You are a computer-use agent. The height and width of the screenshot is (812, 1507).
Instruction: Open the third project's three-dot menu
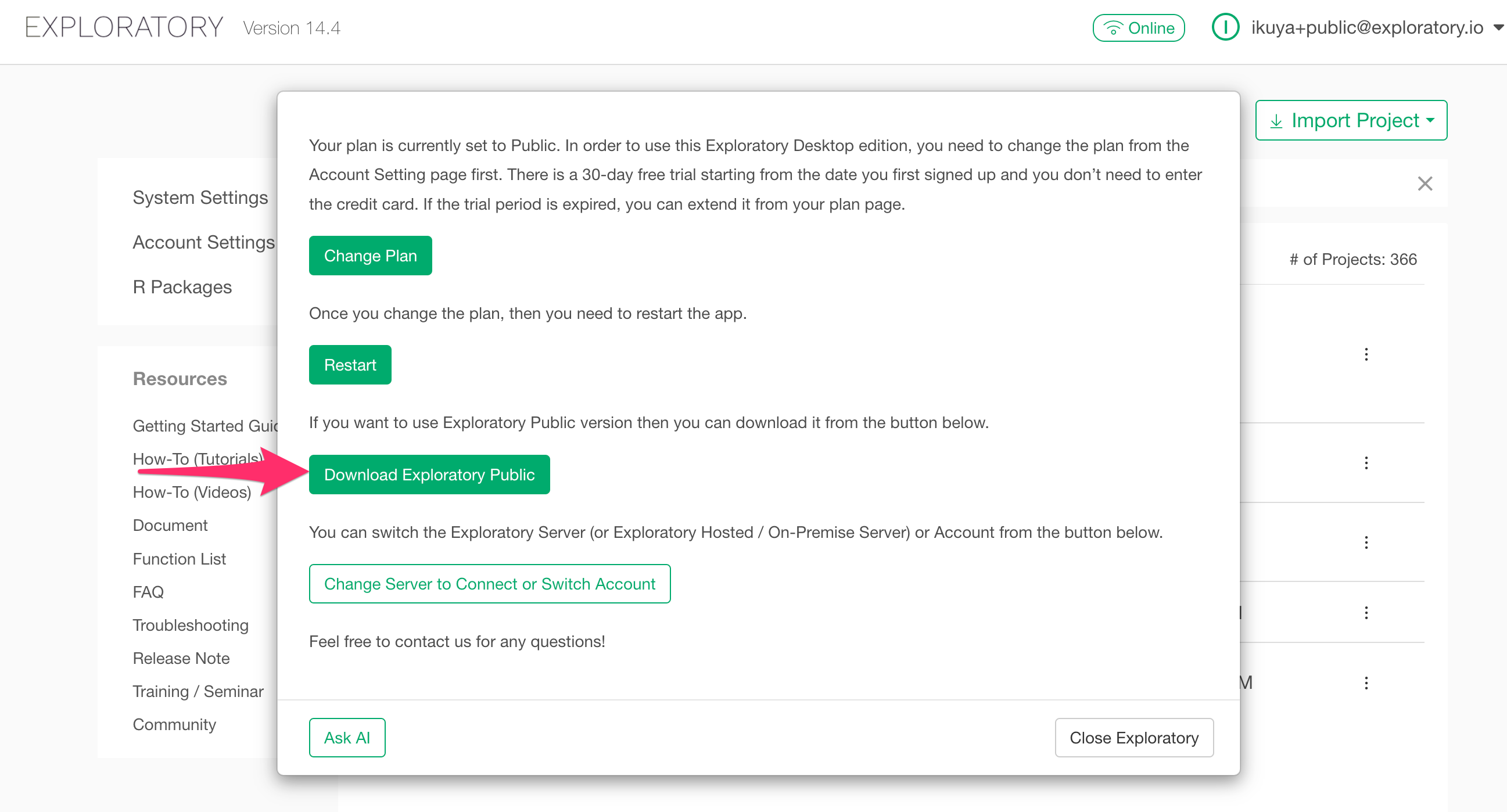[x=1365, y=542]
